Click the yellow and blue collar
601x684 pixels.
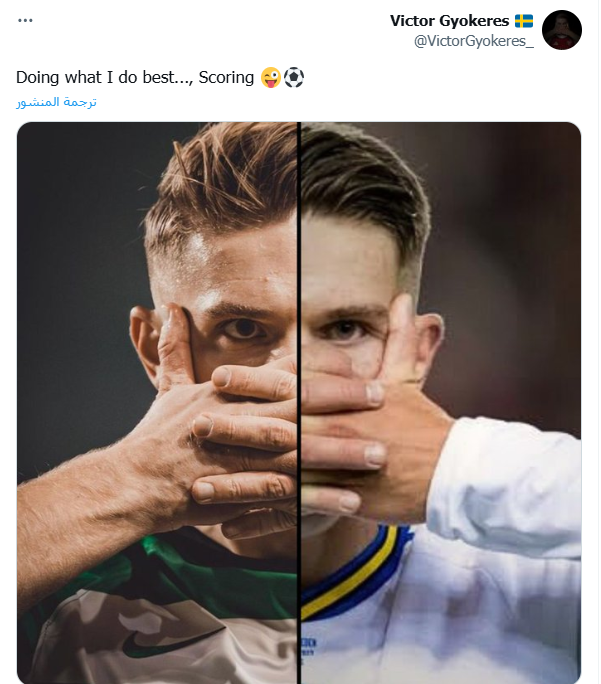(350, 575)
